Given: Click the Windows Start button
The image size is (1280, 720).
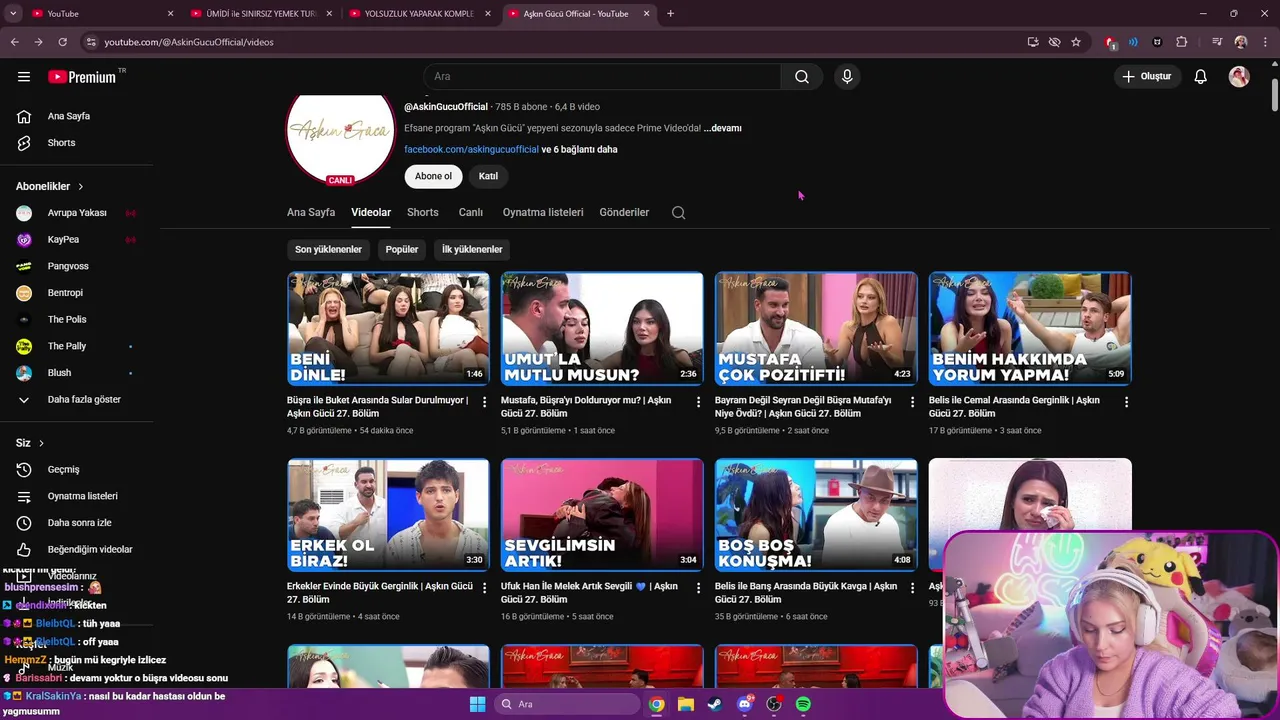Looking at the screenshot, I should click(x=477, y=704).
